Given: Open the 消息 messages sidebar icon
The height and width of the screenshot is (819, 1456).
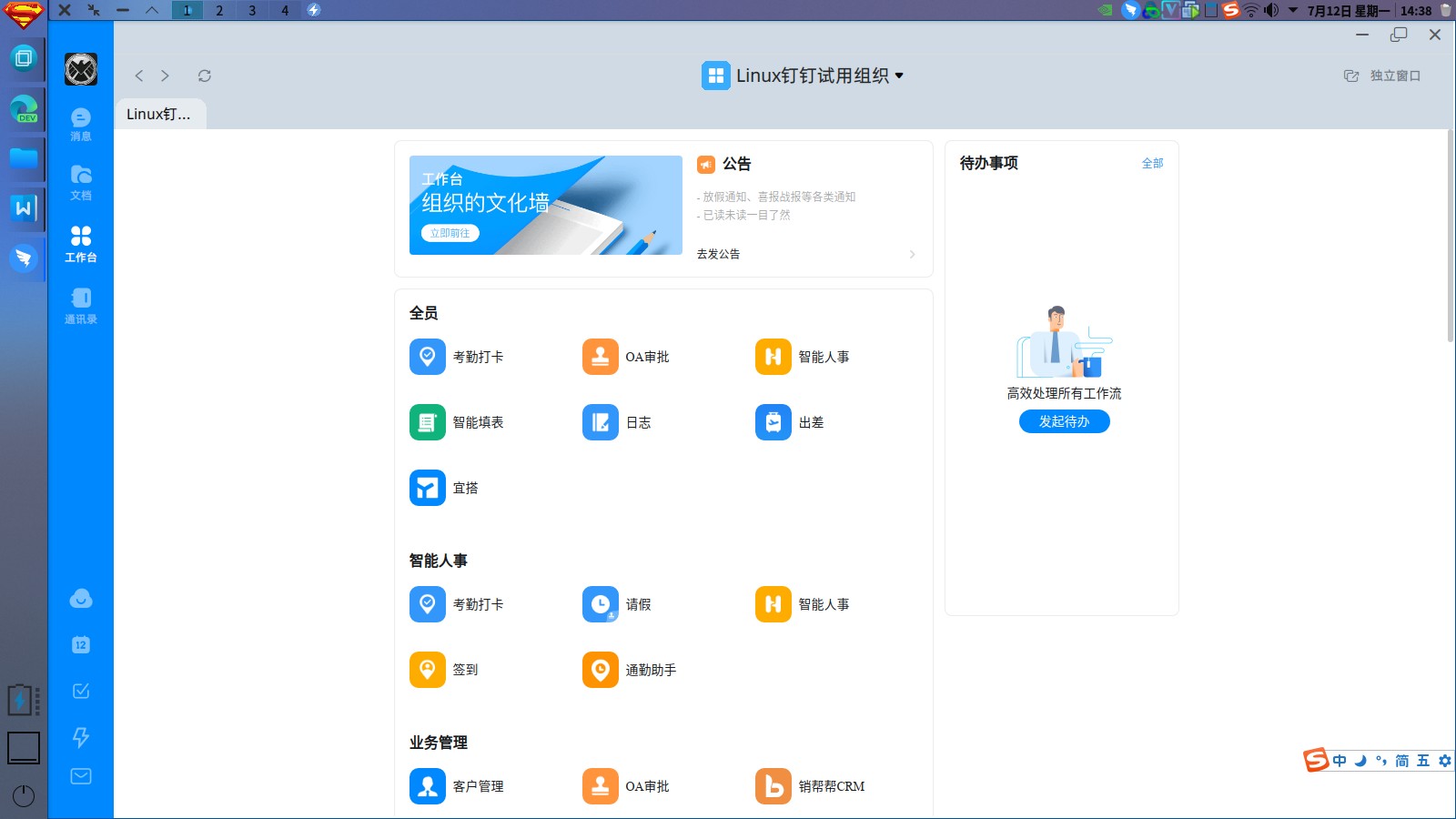Looking at the screenshot, I should pyautogui.click(x=81, y=123).
